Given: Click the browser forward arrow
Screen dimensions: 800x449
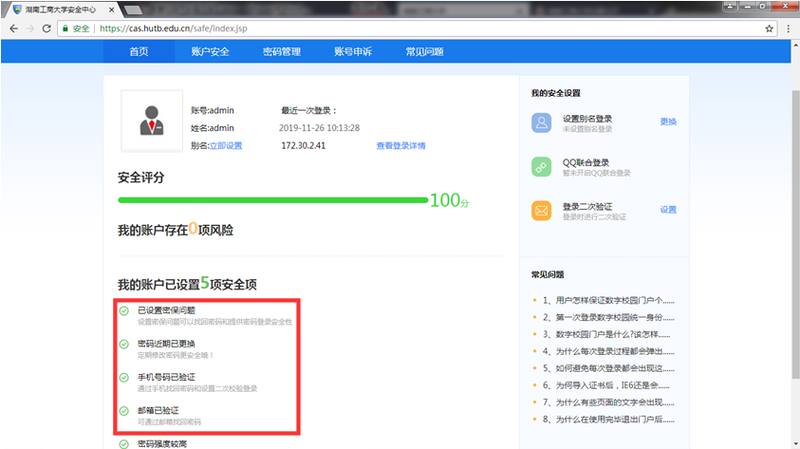Looking at the screenshot, I should 30,29.
